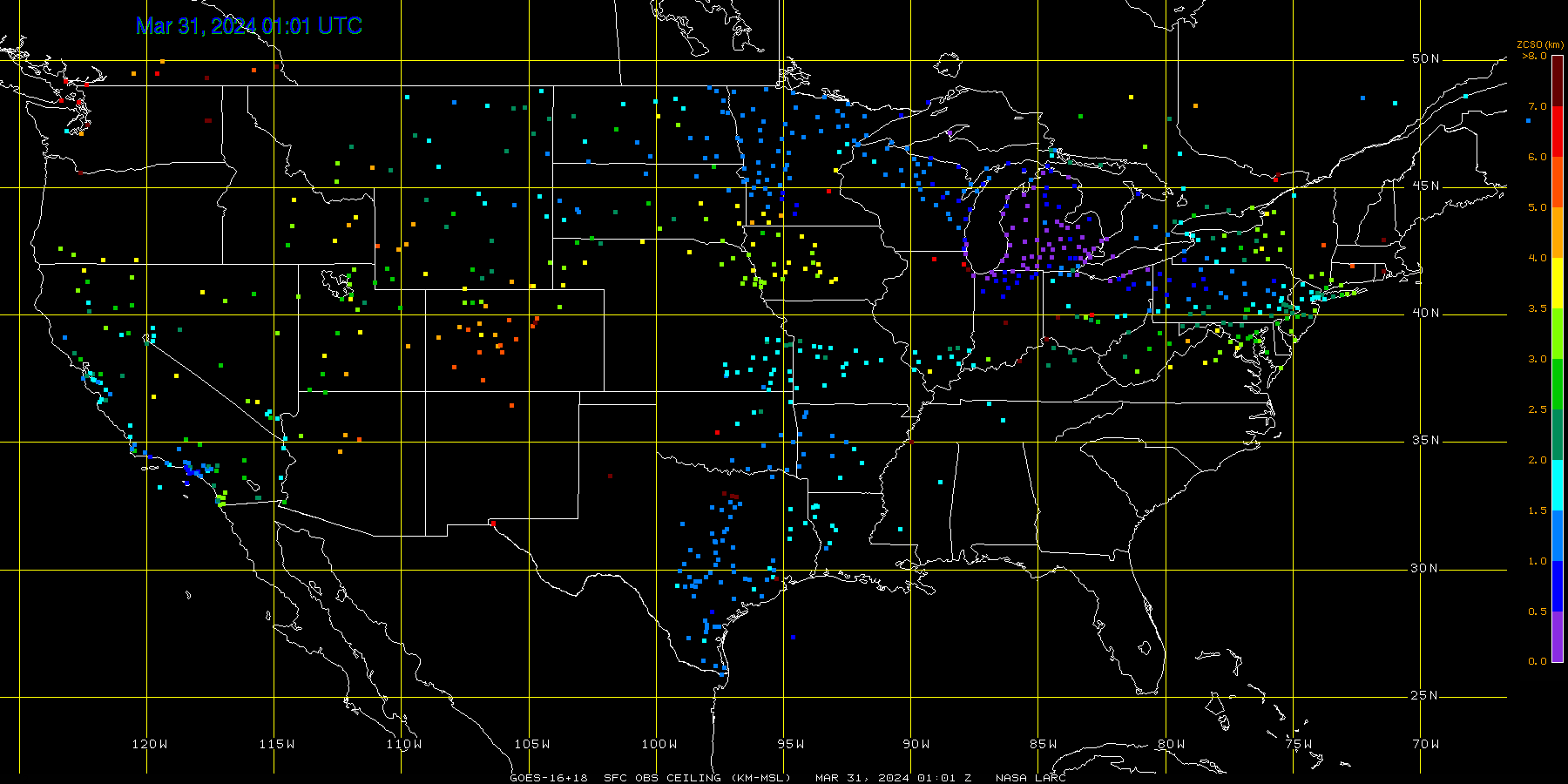Click the "SFC OBS CEILING (KM-MSL)" footer caption
Image resolution: width=1568 pixels, height=784 pixels.
697,778
